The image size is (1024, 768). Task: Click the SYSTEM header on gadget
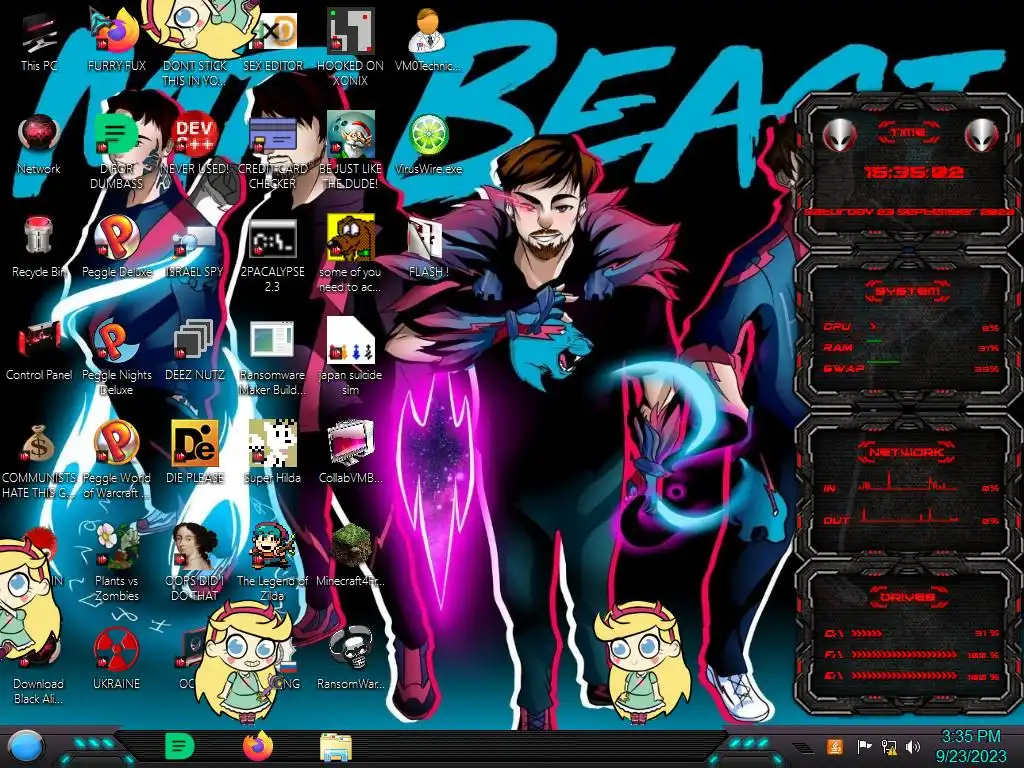coord(908,291)
